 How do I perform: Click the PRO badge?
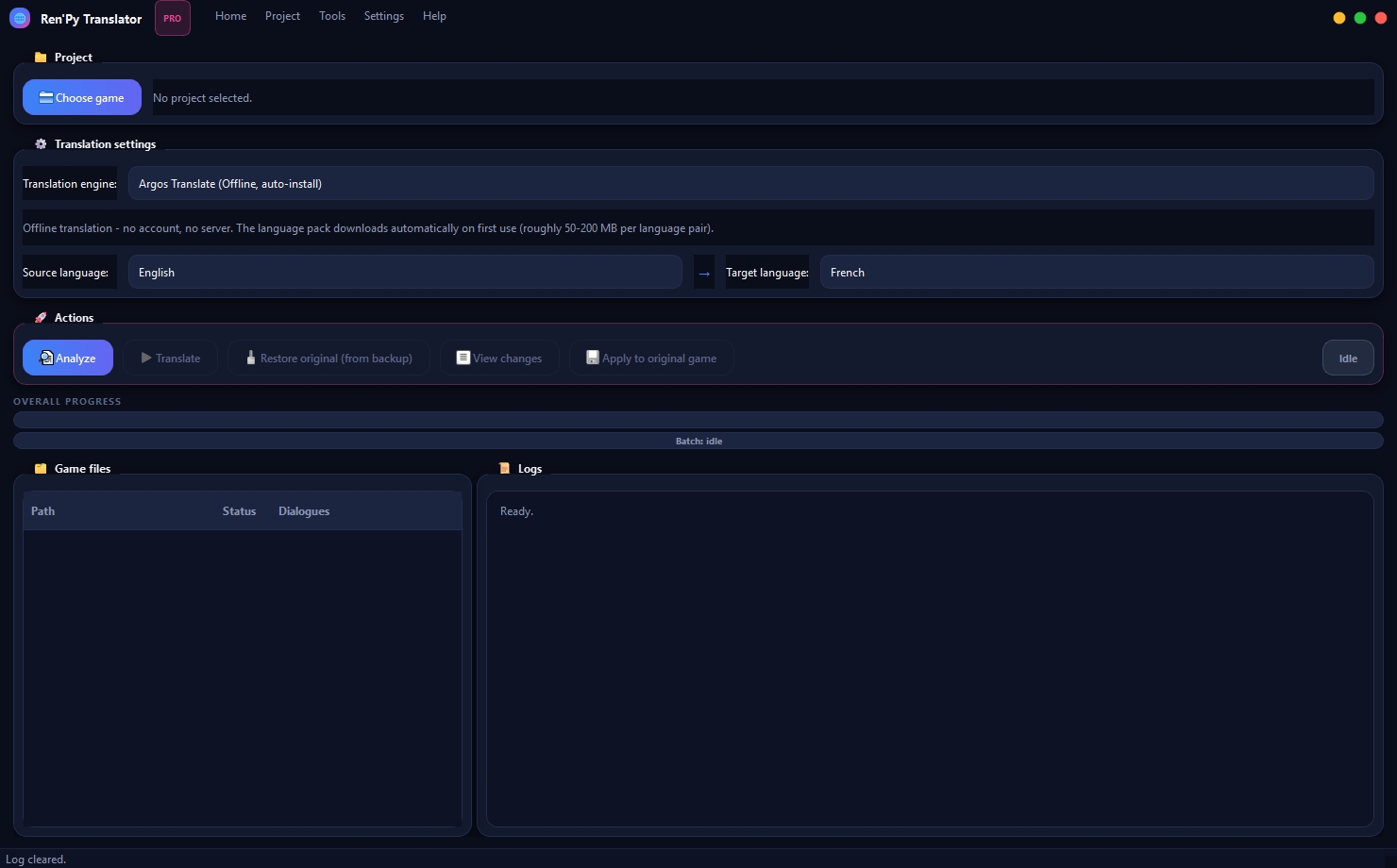coord(173,18)
